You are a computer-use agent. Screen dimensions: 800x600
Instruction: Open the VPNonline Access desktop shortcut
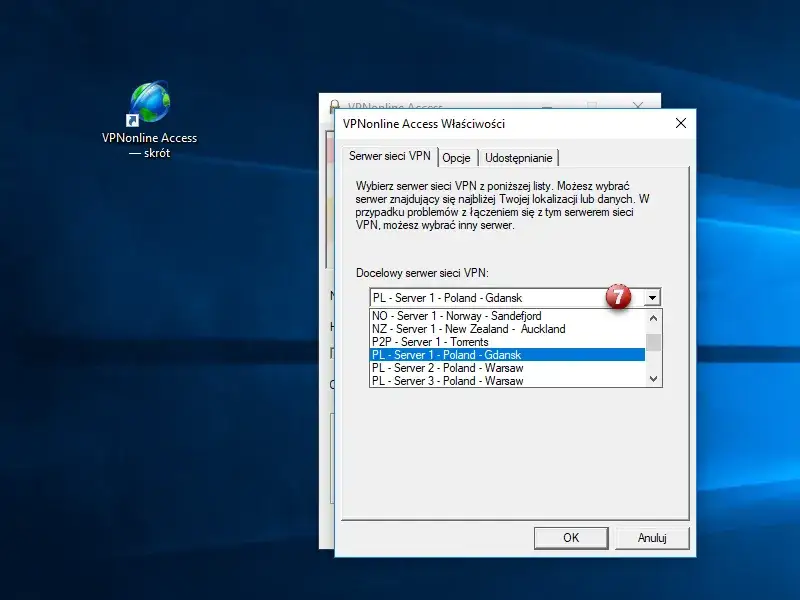[150, 105]
